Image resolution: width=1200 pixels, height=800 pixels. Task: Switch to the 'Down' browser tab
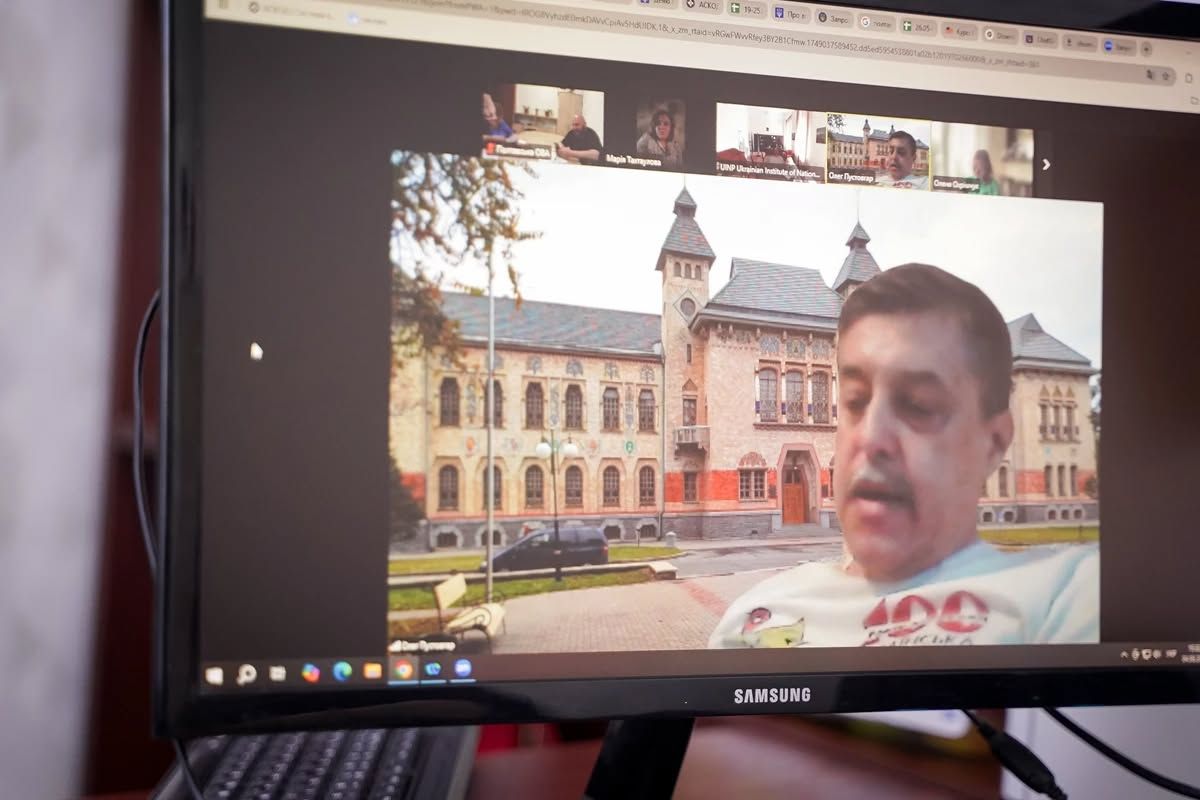coord(1000,34)
